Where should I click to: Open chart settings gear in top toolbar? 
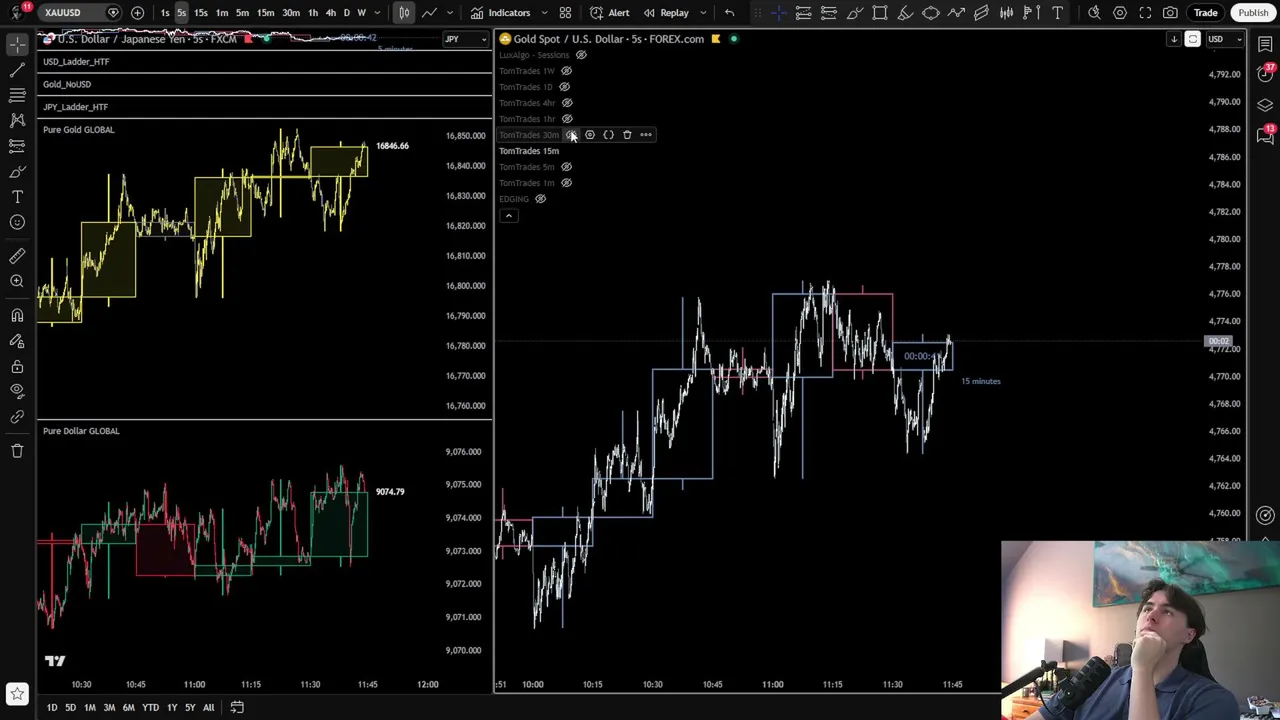coord(1120,13)
